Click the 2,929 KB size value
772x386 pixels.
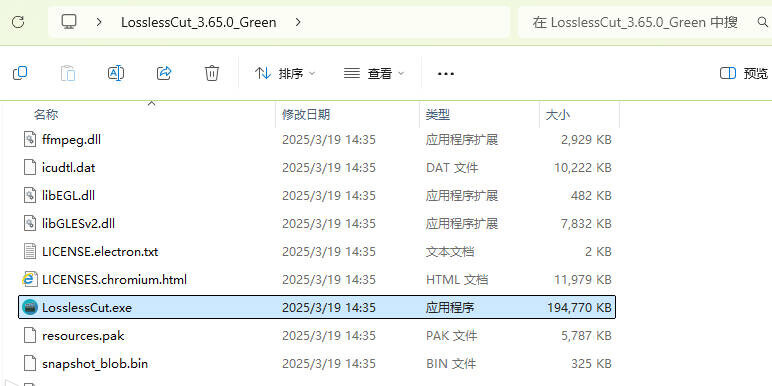(x=586, y=139)
